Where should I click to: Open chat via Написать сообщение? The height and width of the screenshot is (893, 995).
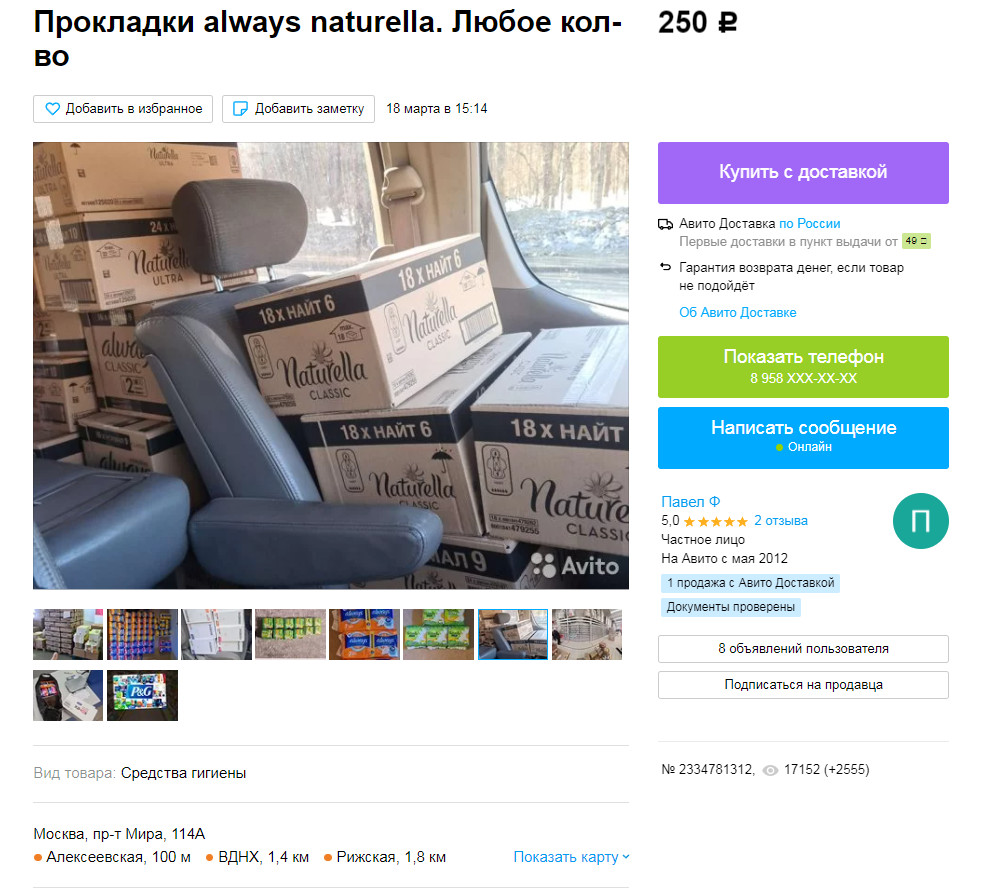[x=803, y=438]
